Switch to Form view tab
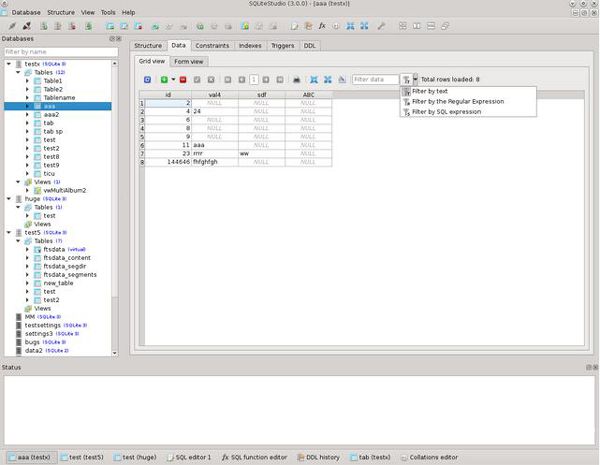Screen dimensions: 600x465 click(x=189, y=61)
